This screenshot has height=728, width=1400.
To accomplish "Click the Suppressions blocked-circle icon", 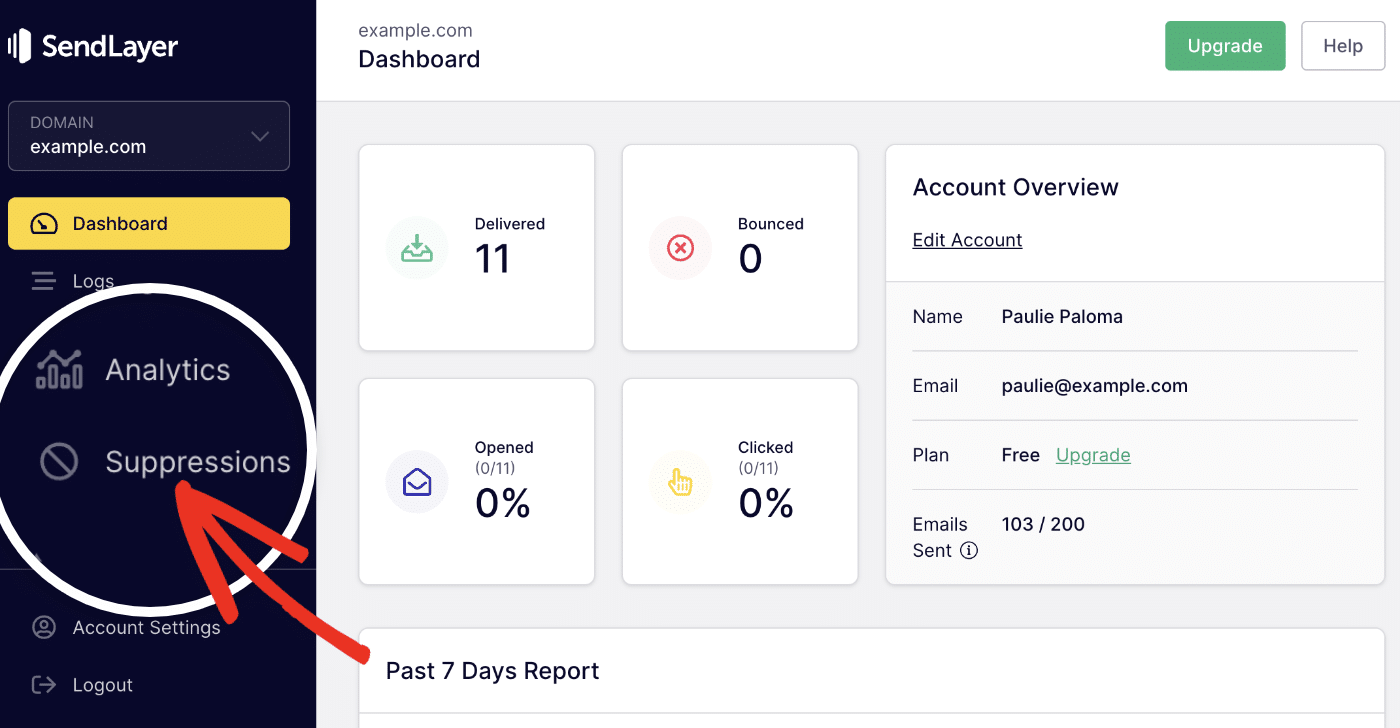I will [59, 461].
